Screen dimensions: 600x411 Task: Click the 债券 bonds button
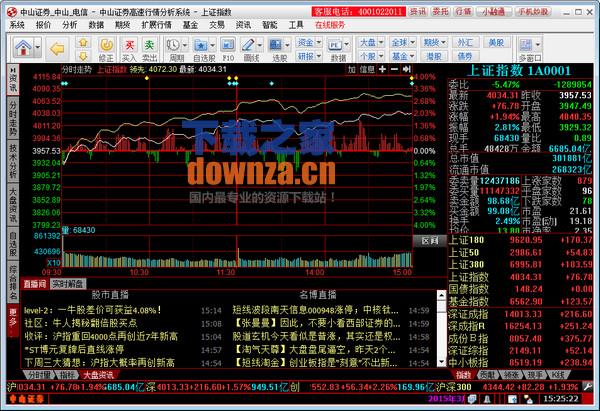tap(465, 56)
